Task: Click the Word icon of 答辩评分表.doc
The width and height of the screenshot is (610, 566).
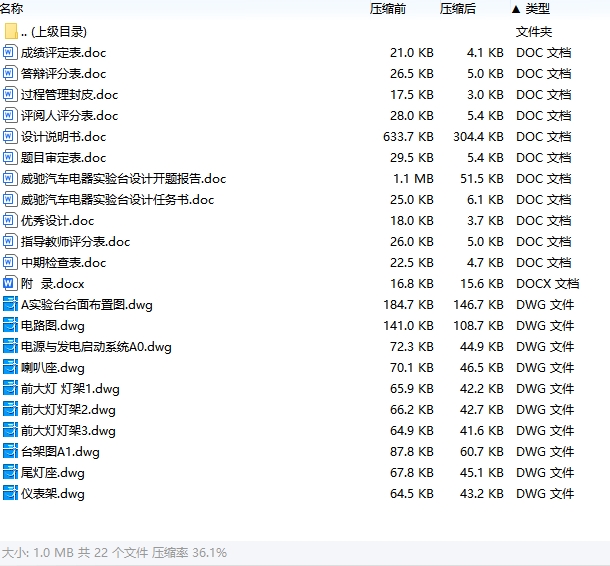Action: tap(10, 74)
